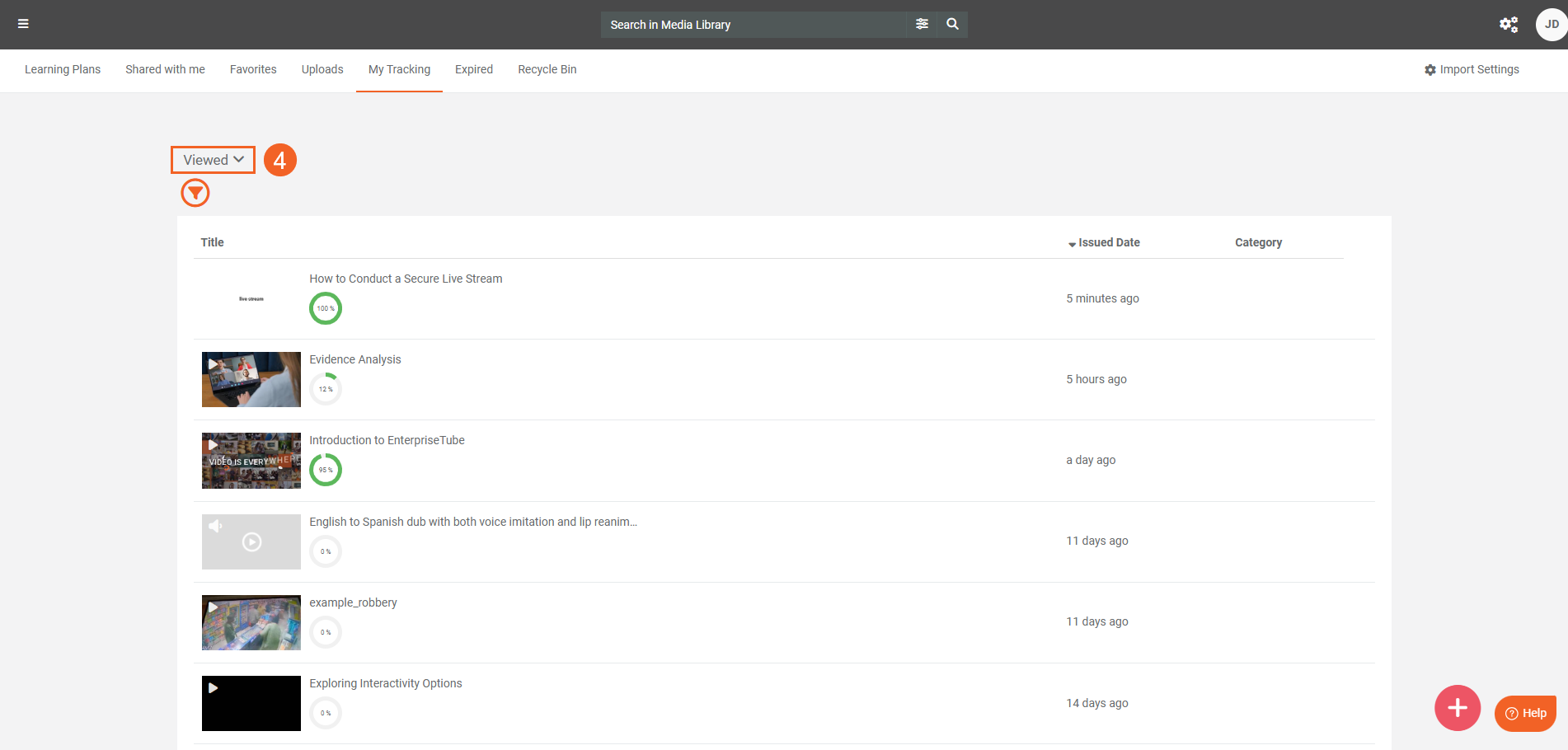Open the Evidence Analysis video title
Screen dimensions: 1568x750
pos(355,359)
